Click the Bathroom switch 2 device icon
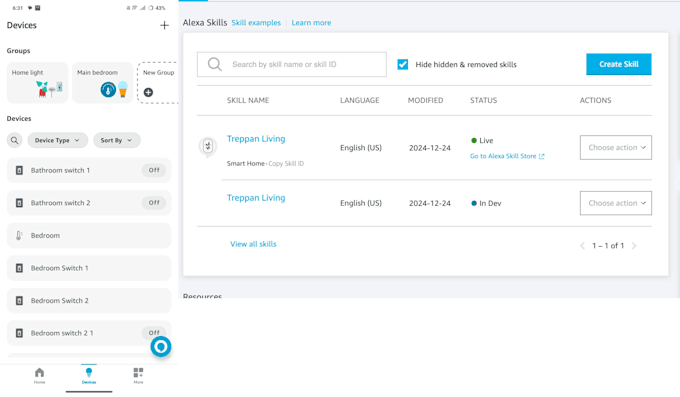The image size is (680, 397). [x=19, y=203]
